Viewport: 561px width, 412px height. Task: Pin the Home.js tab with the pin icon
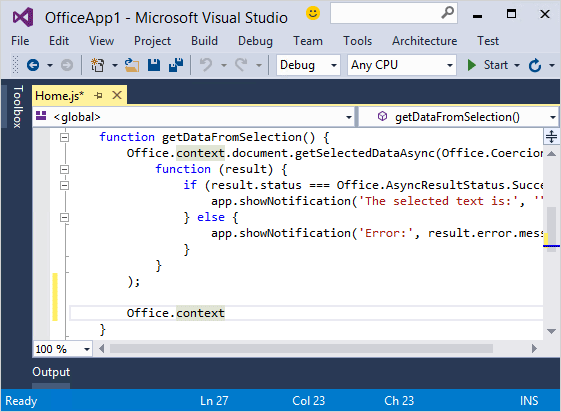(x=98, y=95)
